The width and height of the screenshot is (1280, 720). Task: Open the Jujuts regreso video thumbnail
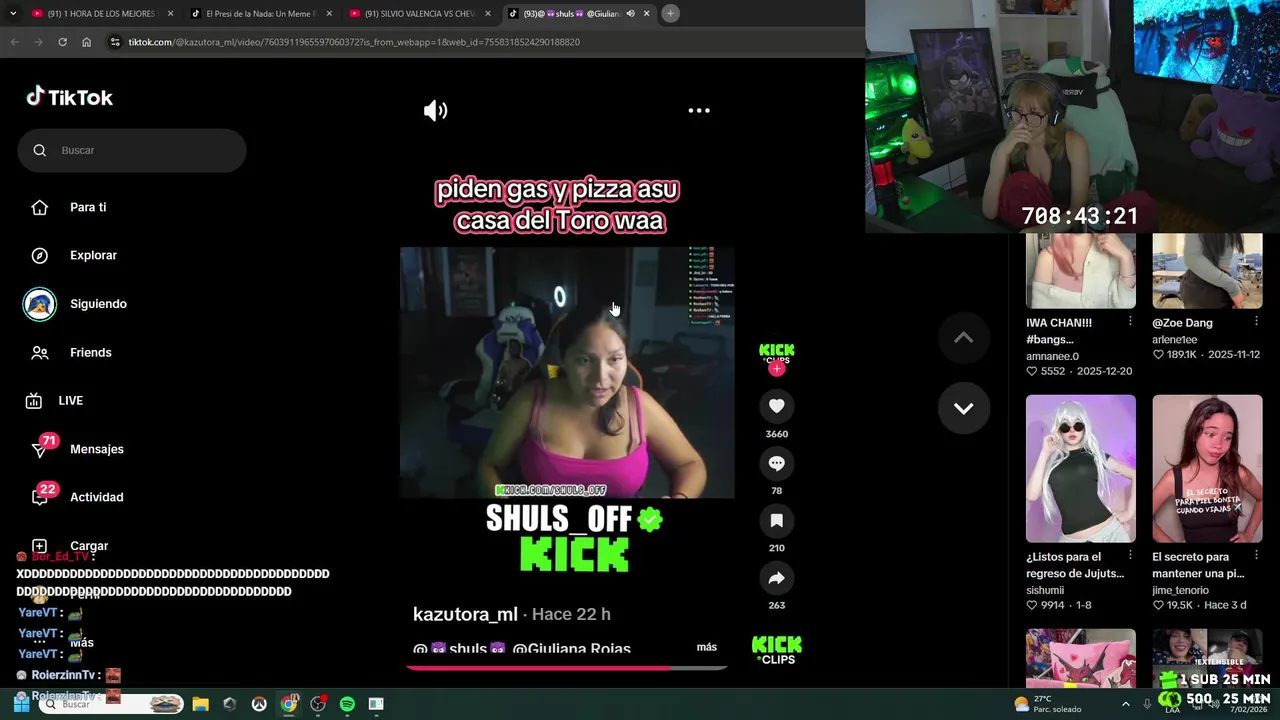click(1080, 469)
